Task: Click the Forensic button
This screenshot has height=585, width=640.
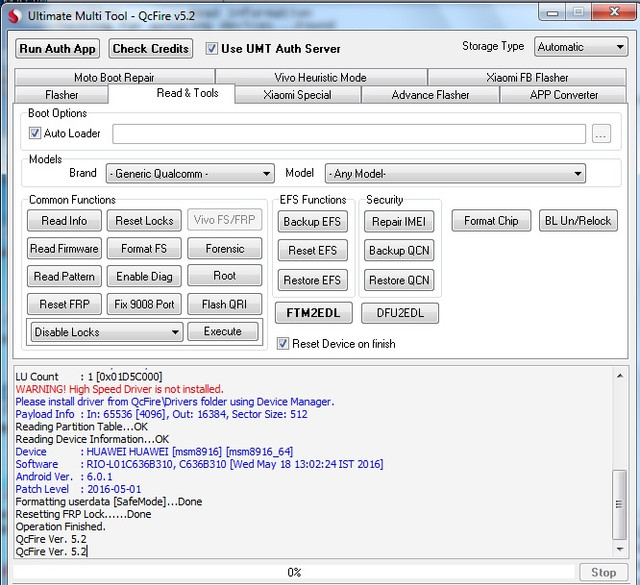Action: click(224, 249)
